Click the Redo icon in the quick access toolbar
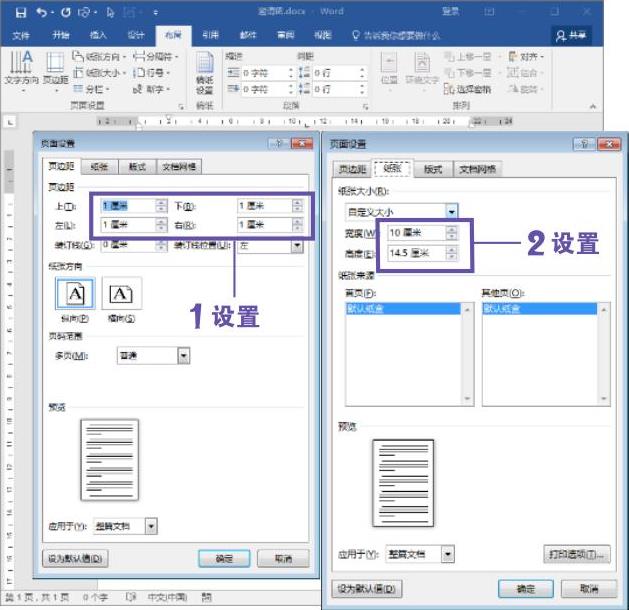 66,12
